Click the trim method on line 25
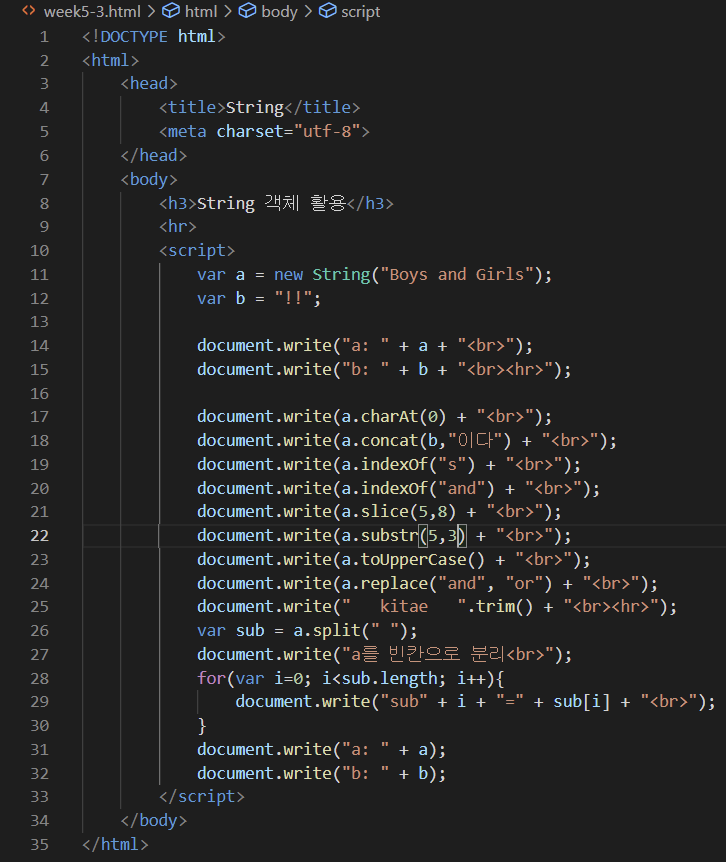Viewport: 726px width, 862px height. [495, 607]
